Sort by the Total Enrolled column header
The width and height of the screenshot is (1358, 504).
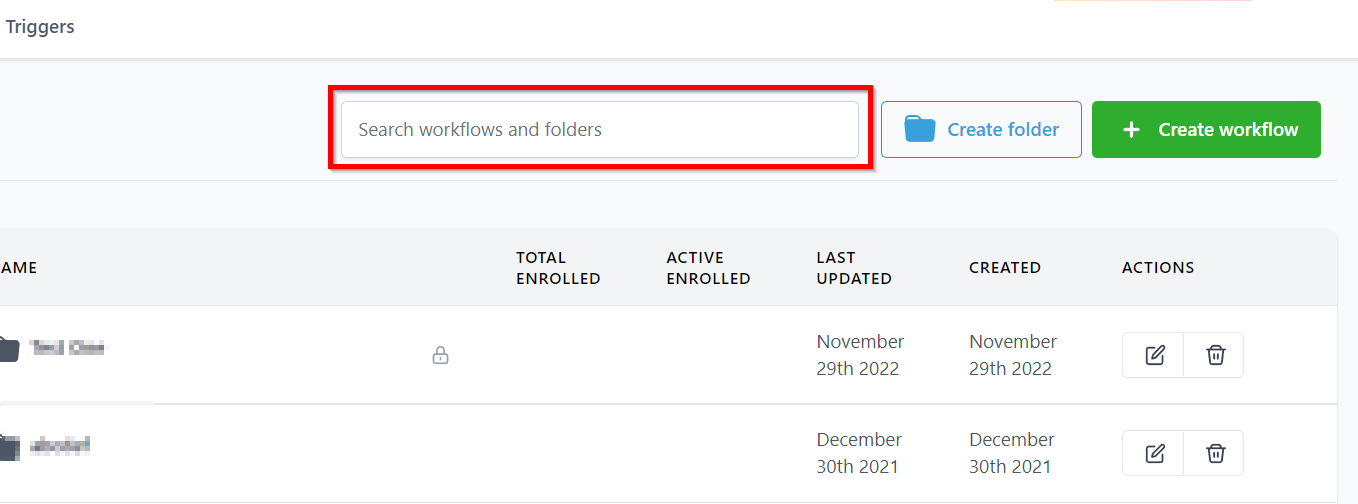pos(558,268)
